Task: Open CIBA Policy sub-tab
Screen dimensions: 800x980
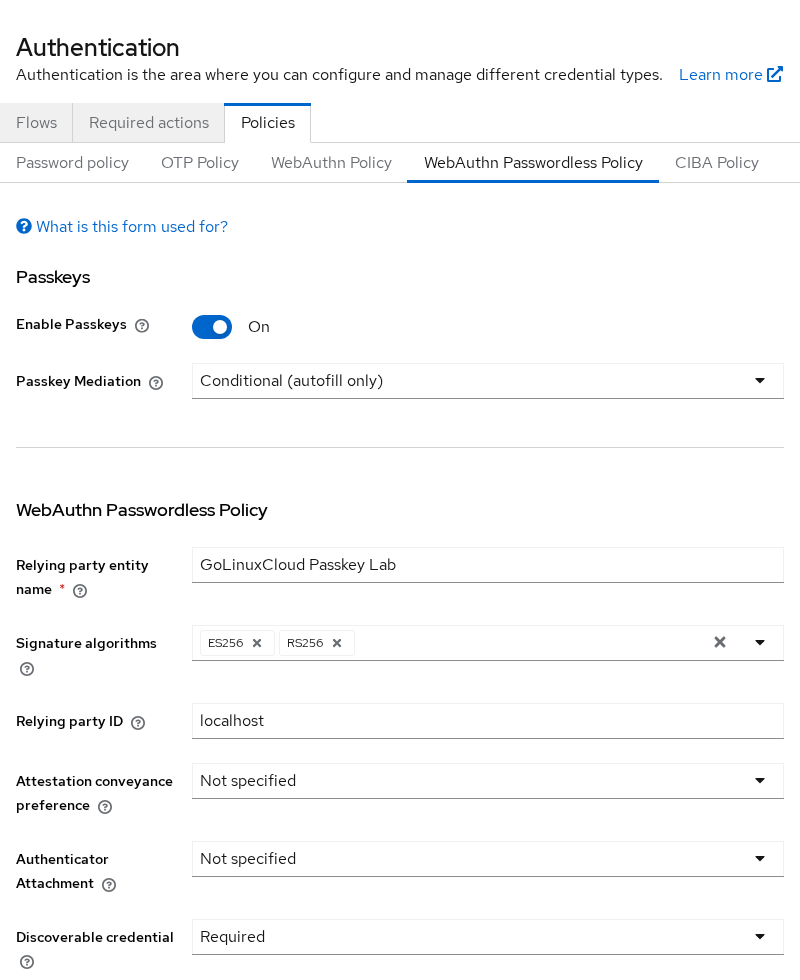Action: tap(717, 162)
